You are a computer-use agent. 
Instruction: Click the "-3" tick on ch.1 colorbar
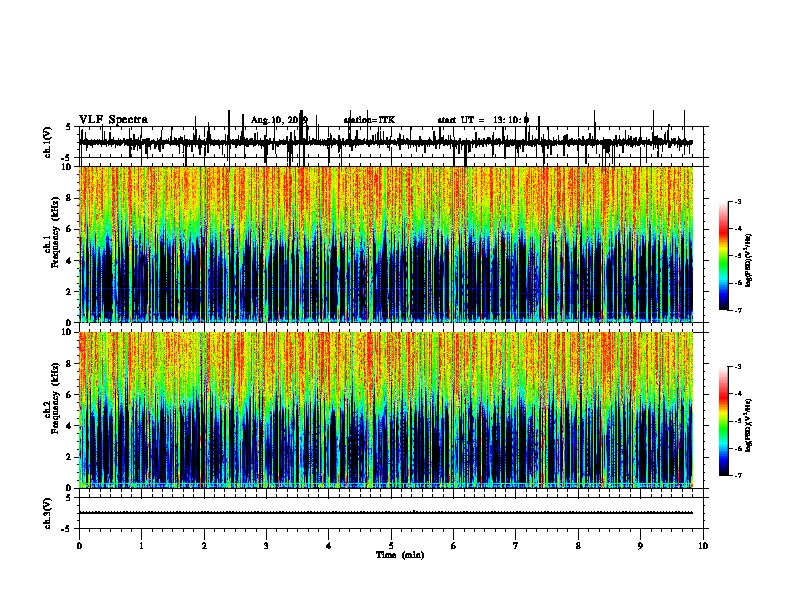point(738,201)
